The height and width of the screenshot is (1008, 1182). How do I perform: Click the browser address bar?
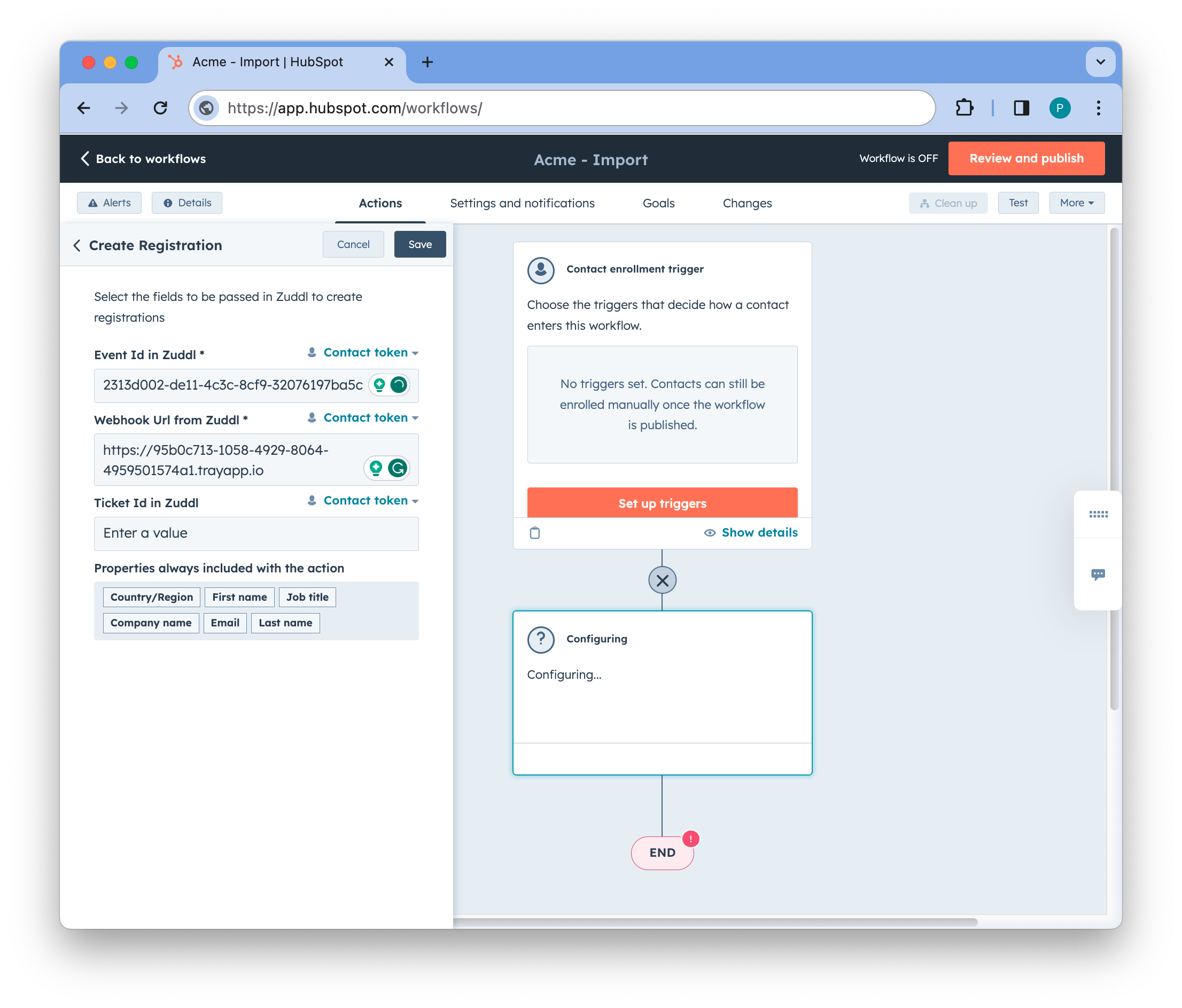(x=562, y=108)
